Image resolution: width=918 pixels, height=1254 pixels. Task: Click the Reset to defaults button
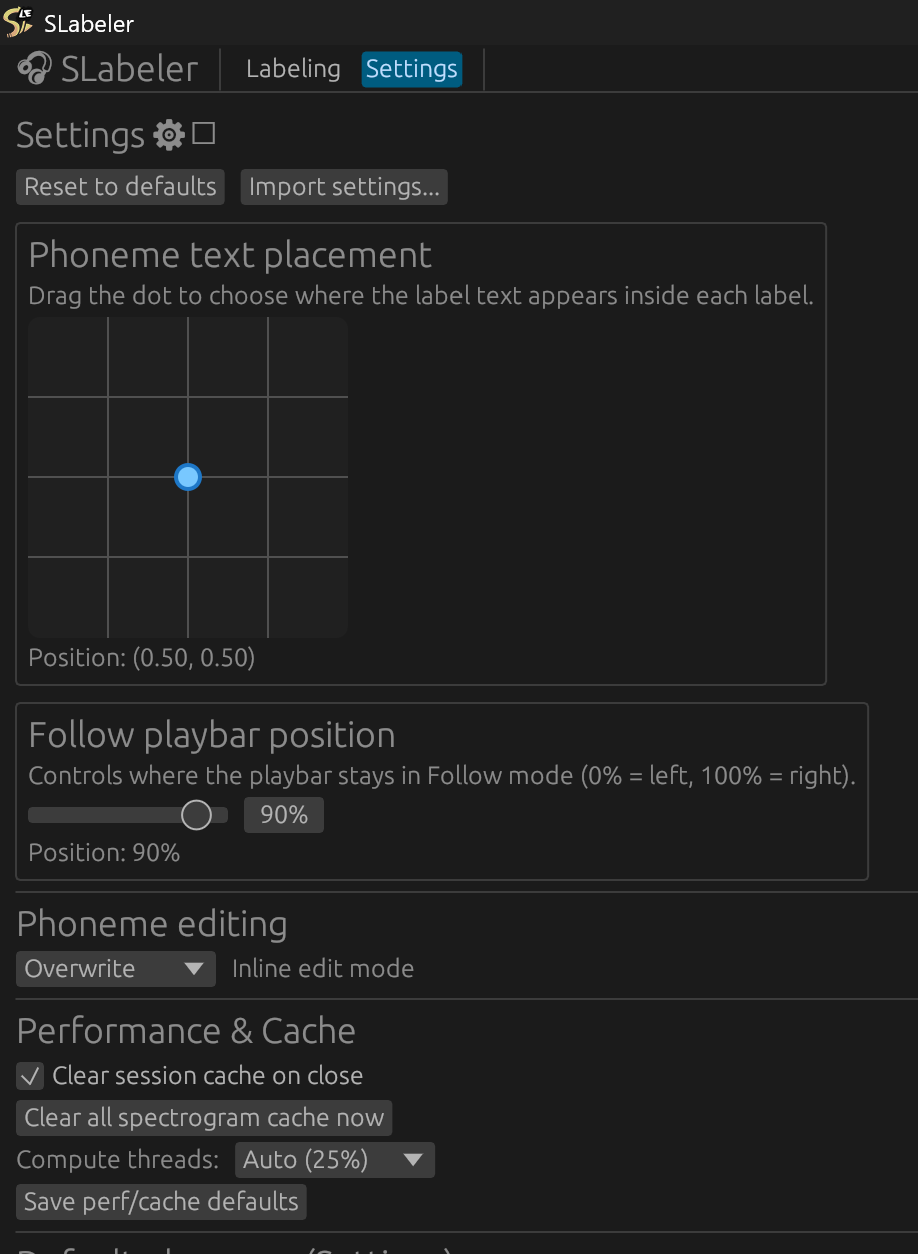point(120,187)
